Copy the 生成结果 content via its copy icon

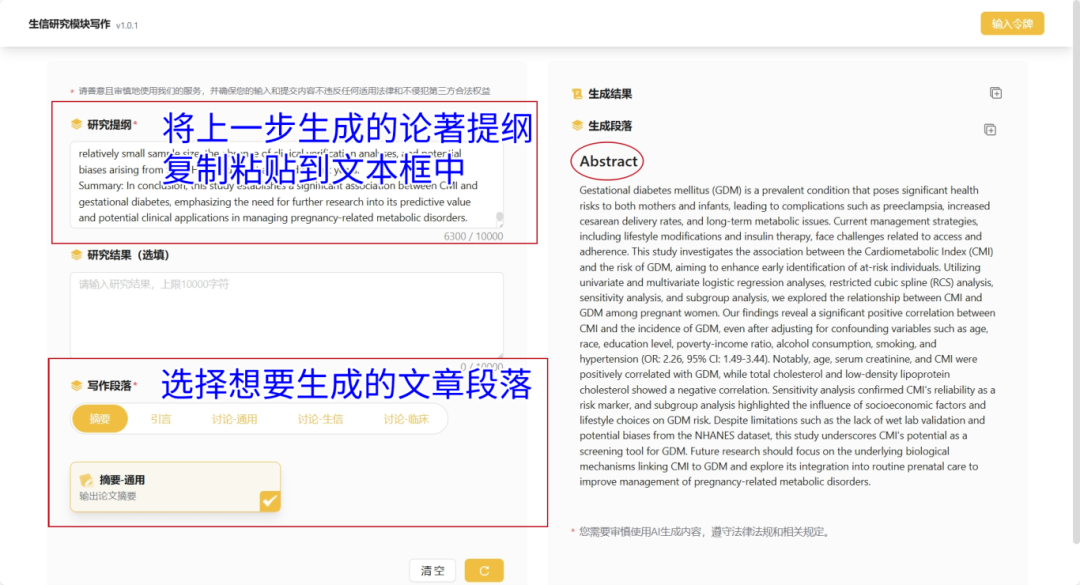pyautogui.click(x=995, y=93)
